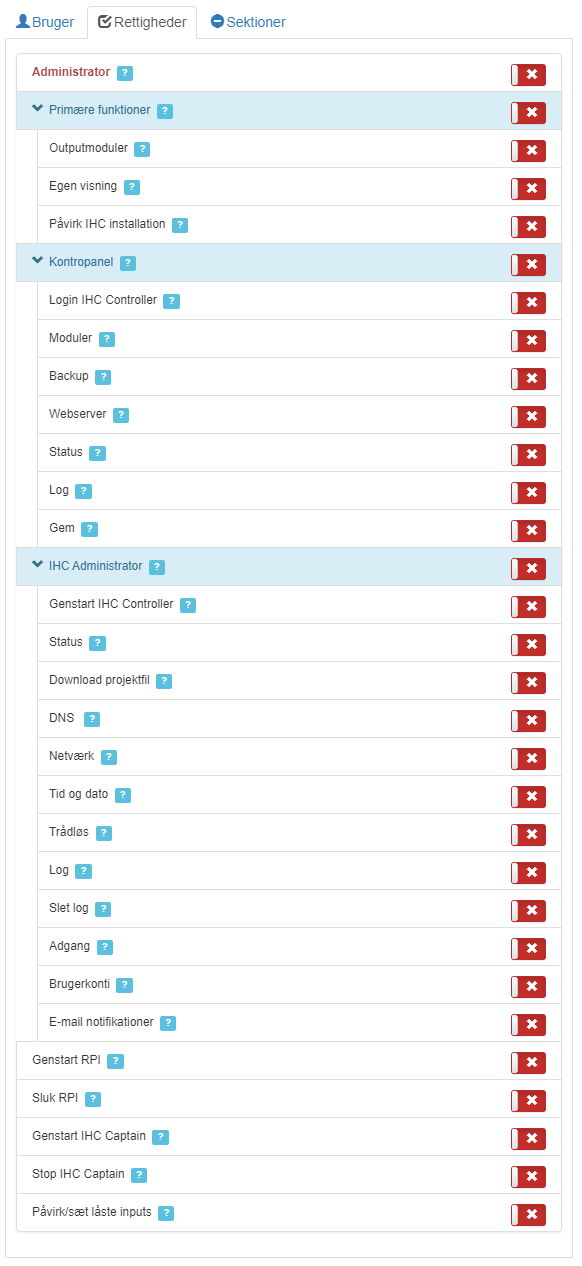
Task: Open help icon beside Outputmoduler
Action: coord(142,149)
